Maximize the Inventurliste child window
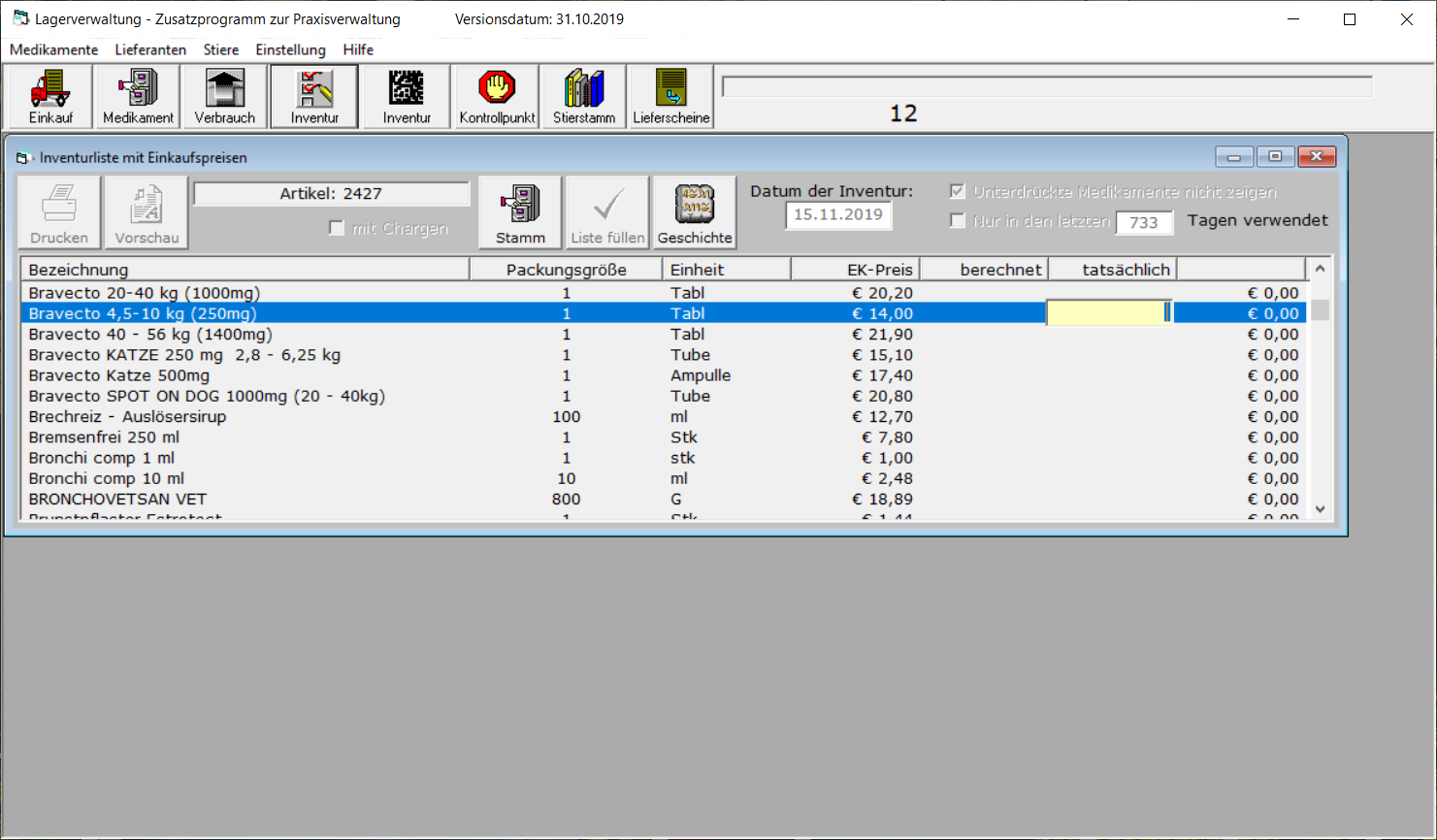This screenshot has width=1437, height=840. (1276, 157)
